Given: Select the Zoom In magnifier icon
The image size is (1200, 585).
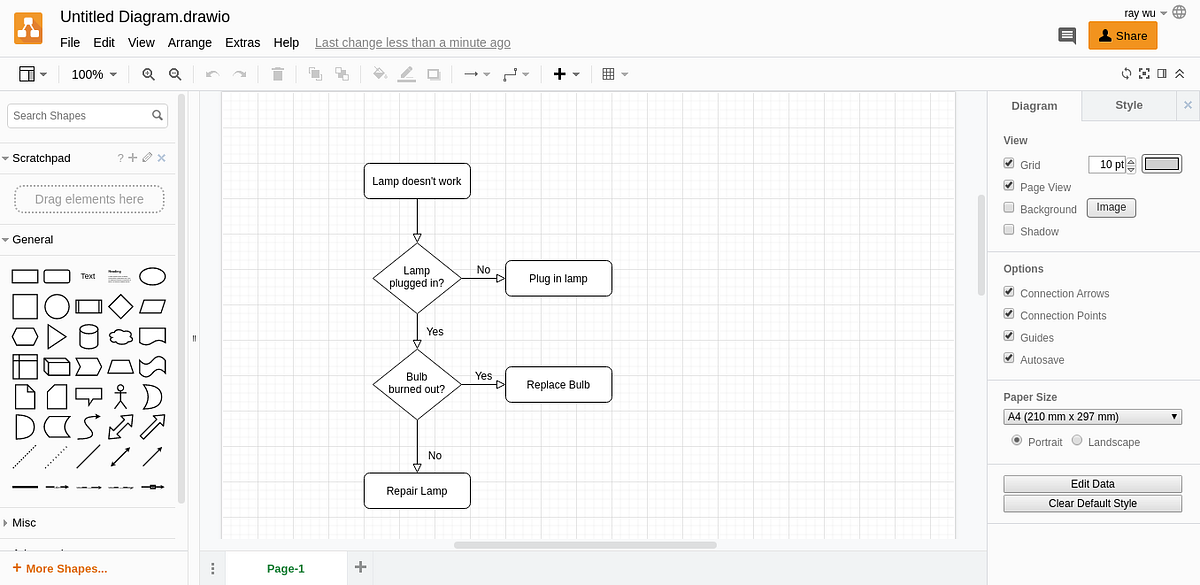Looking at the screenshot, I should pyautogui.click(x=148, y=74).
